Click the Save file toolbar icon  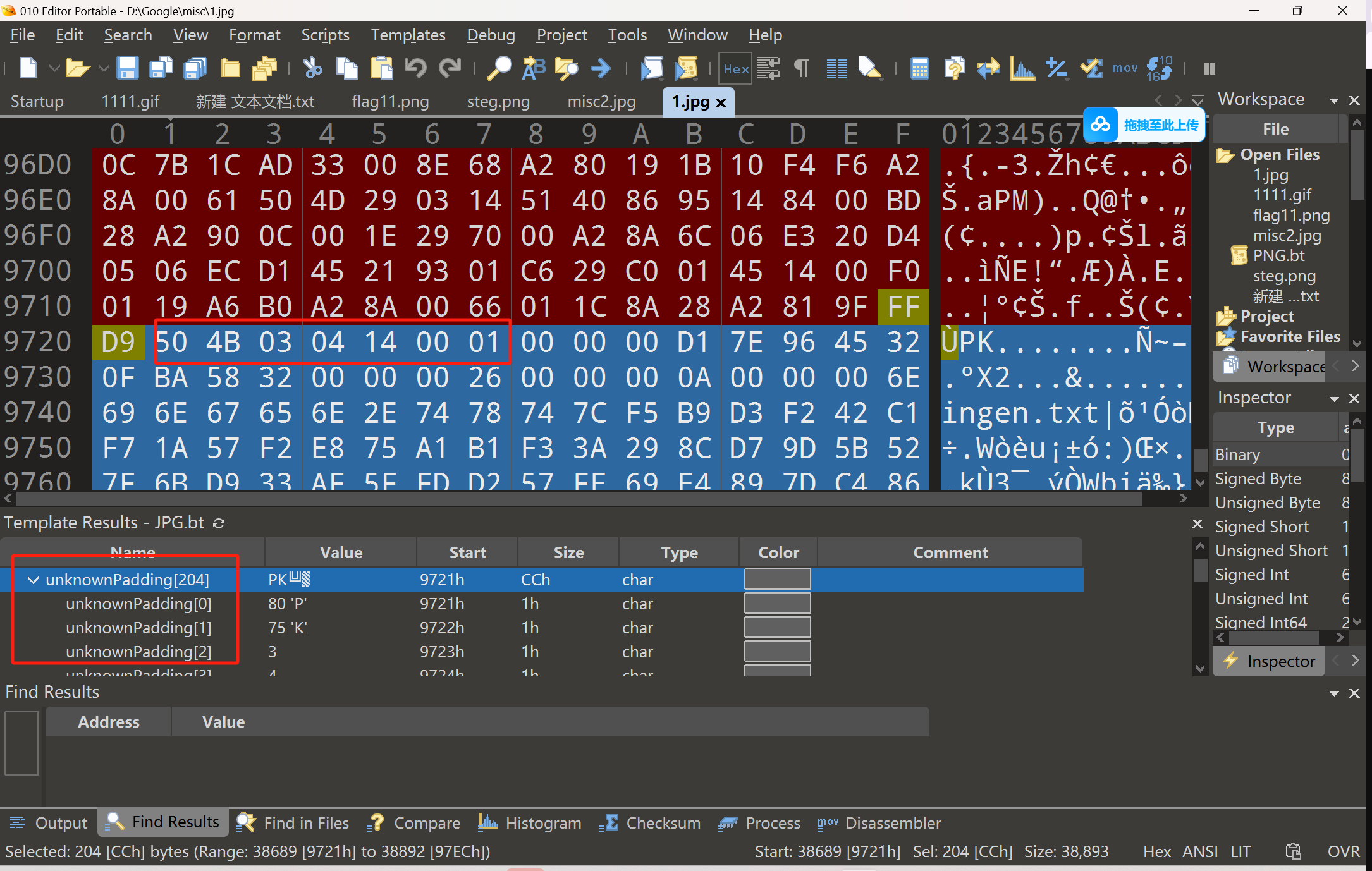[x=127, y=68]
